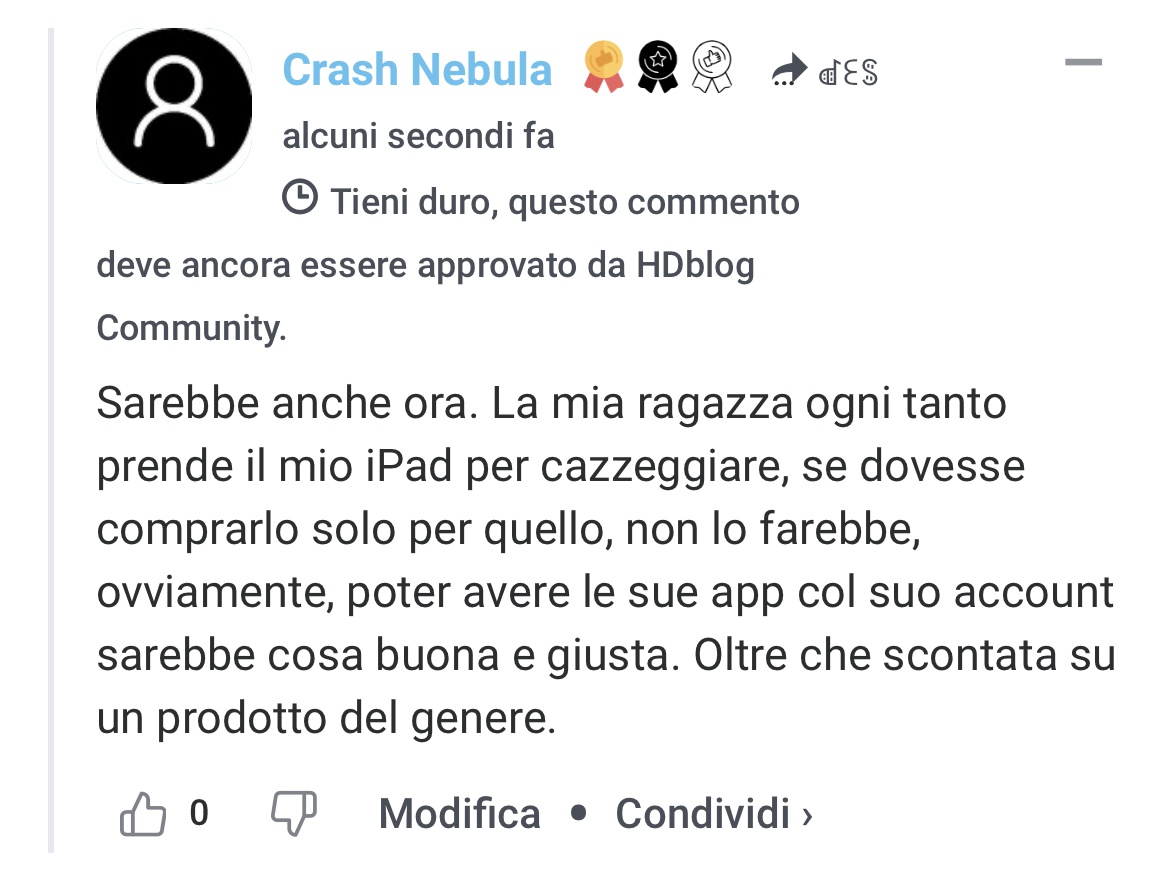Click the 'Tieni duro' pending approval notice
Image resolution: width=1170 pixels, height=874 pixels.
(x=448, y=264)
